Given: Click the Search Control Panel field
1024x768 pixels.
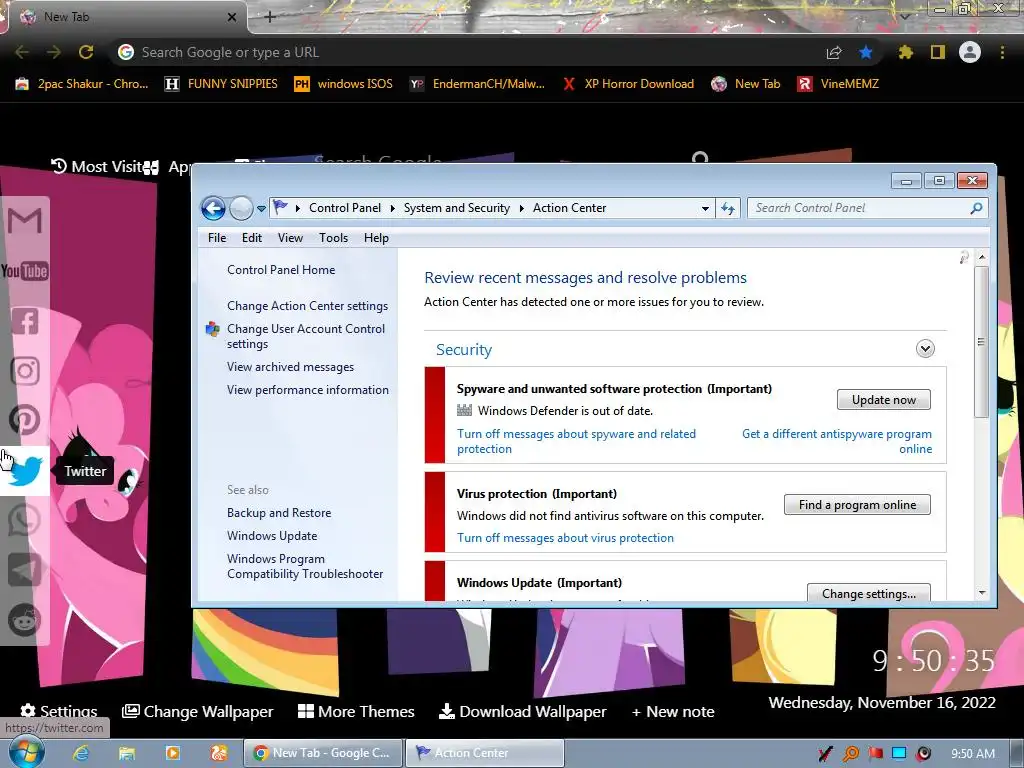Looking at the screenshot, I should click(x=867, y=208).
